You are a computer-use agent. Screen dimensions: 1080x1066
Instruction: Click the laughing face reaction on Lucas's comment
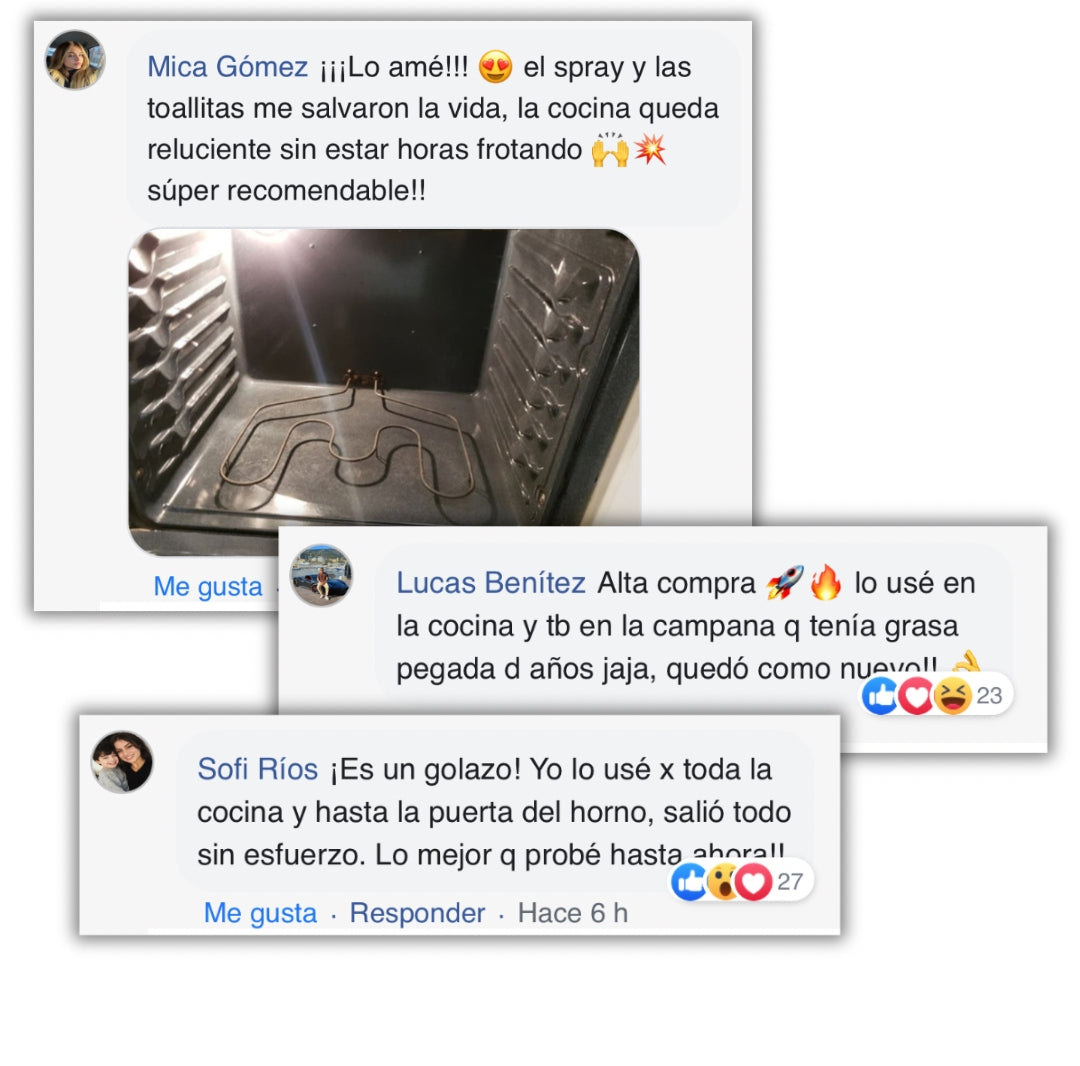953,696
